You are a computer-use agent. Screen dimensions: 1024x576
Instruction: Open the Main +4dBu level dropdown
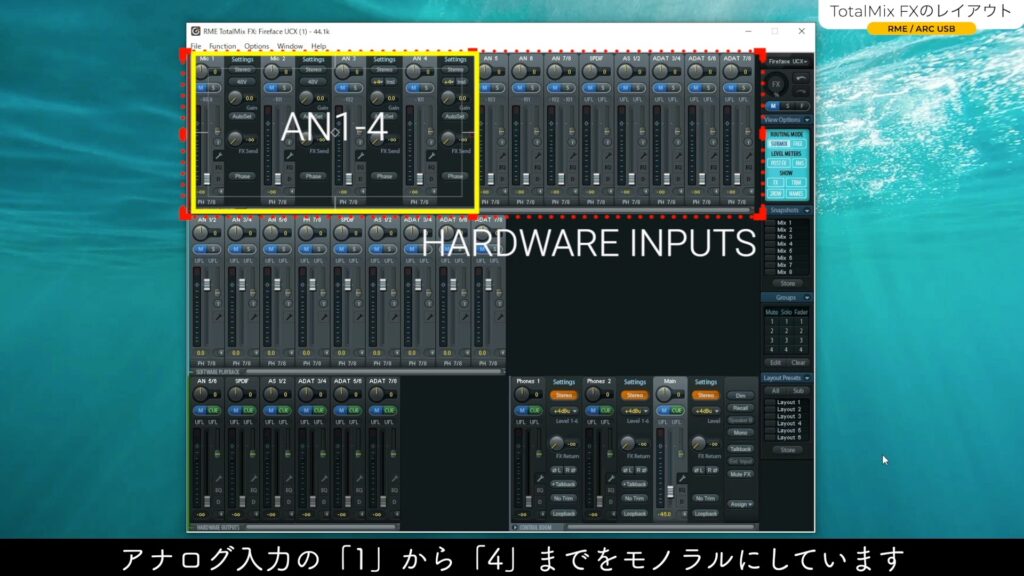point(705,411)
